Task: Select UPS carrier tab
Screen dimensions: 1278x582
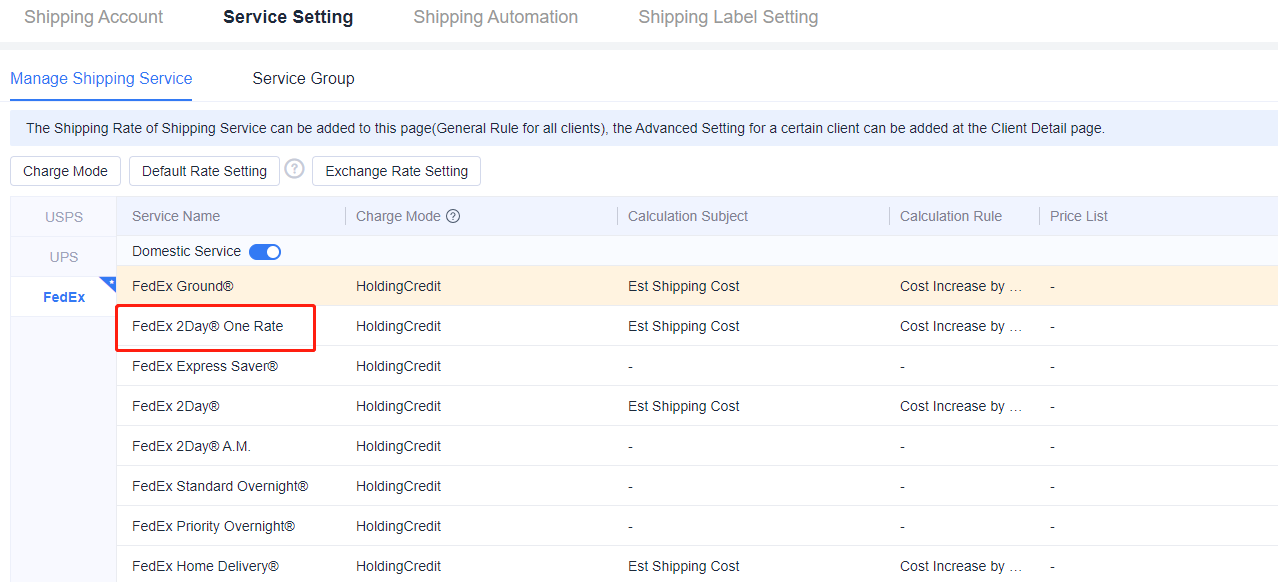Action: coord(64,257)
